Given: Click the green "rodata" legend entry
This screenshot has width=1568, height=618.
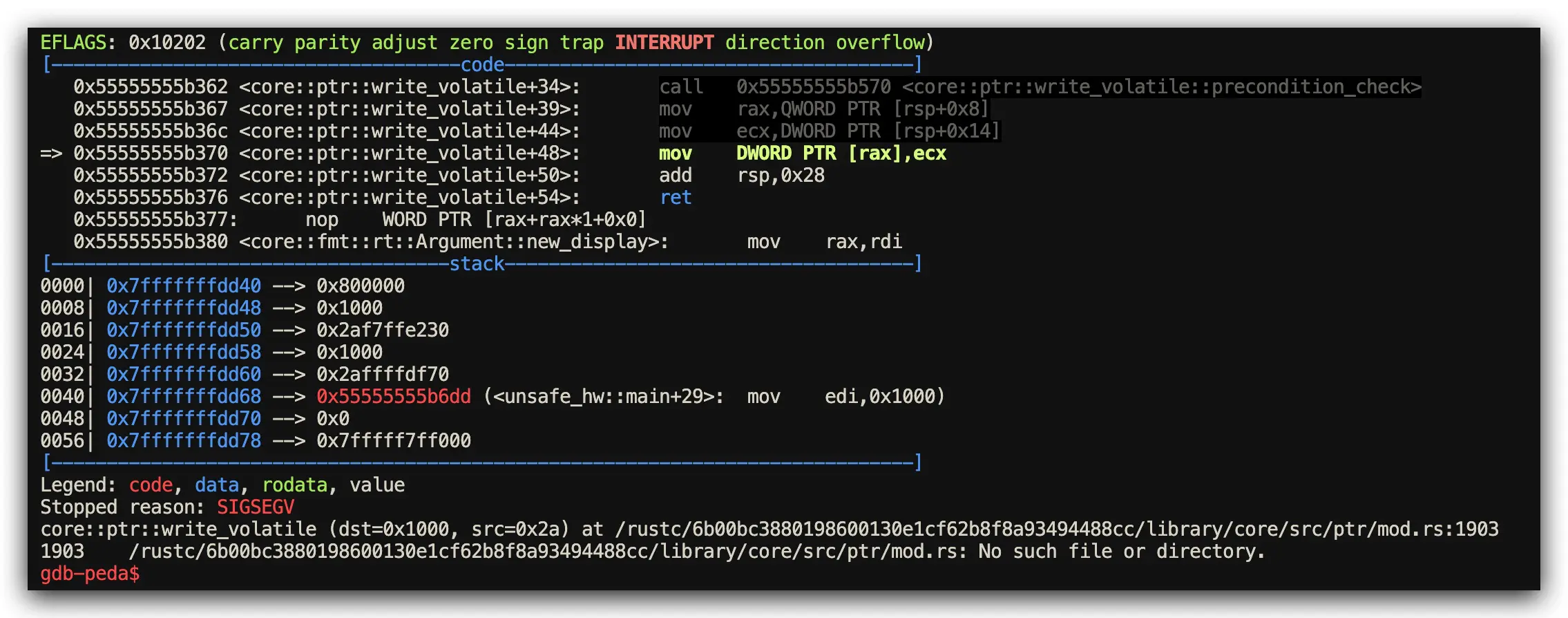Looking at the screenshot, I should pyautogui.click(x=294, y=485).
